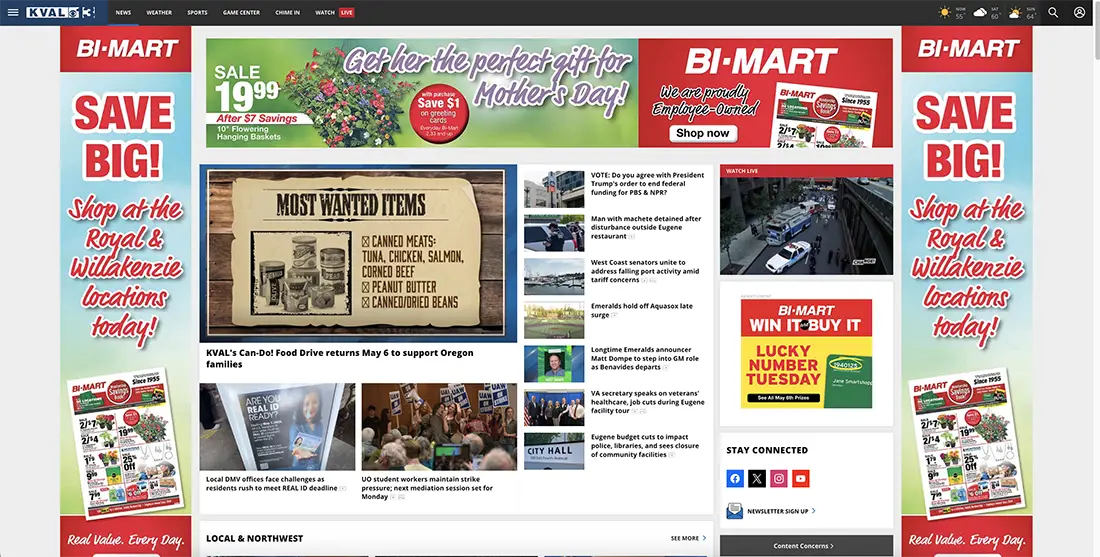1100x557 pixels.
Task: Select the Sports menu item
Action: (197, 13)
